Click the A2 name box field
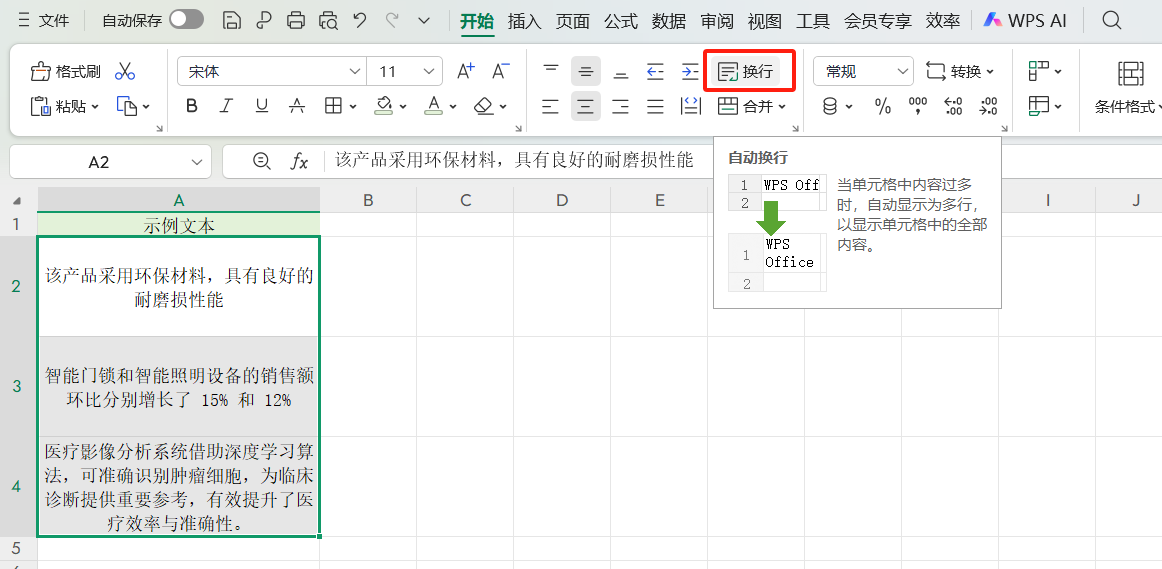The height and width of the screenshot is (569, 1162). [x=99, y=161]
